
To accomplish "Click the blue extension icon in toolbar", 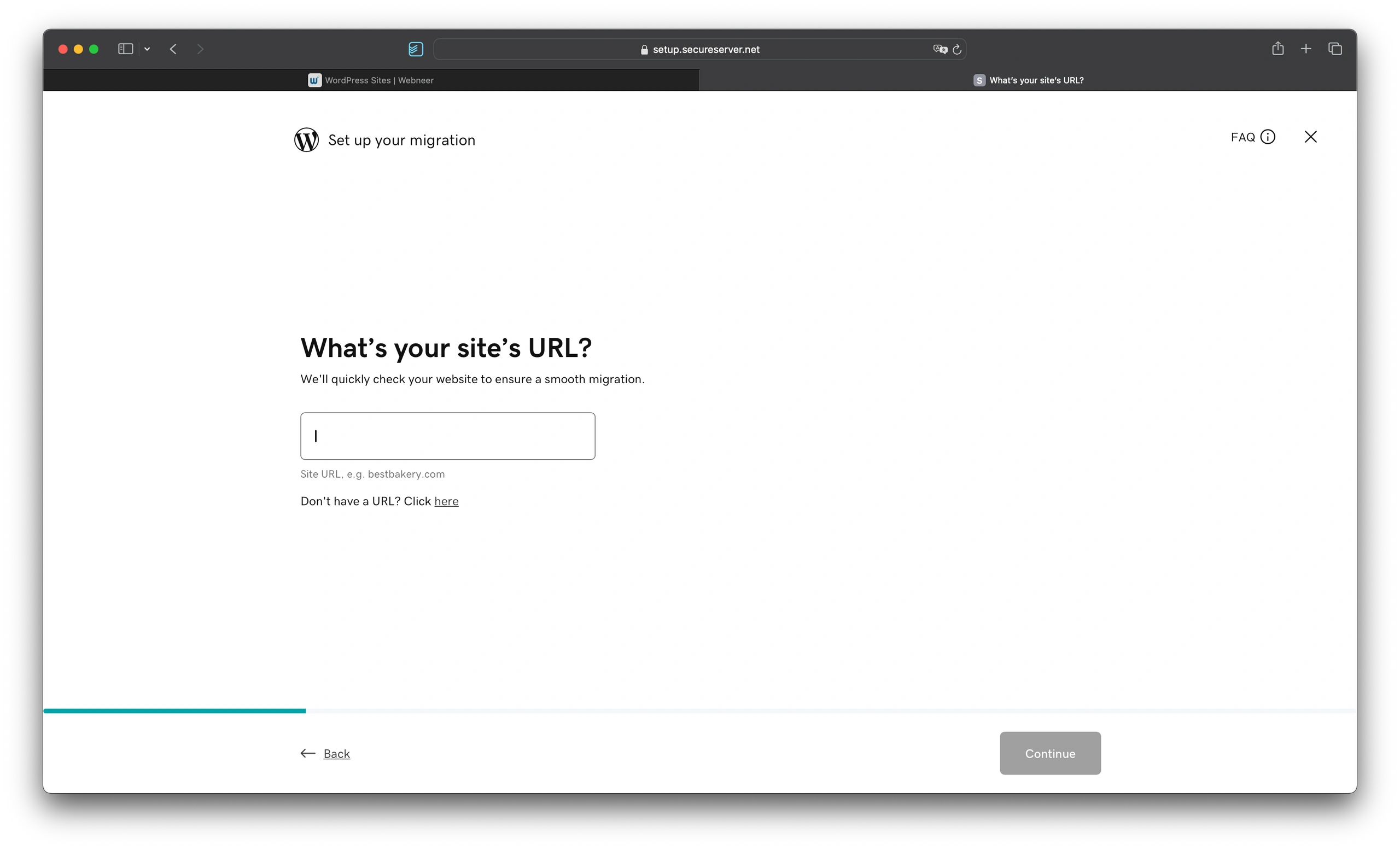I will (415, 49).
